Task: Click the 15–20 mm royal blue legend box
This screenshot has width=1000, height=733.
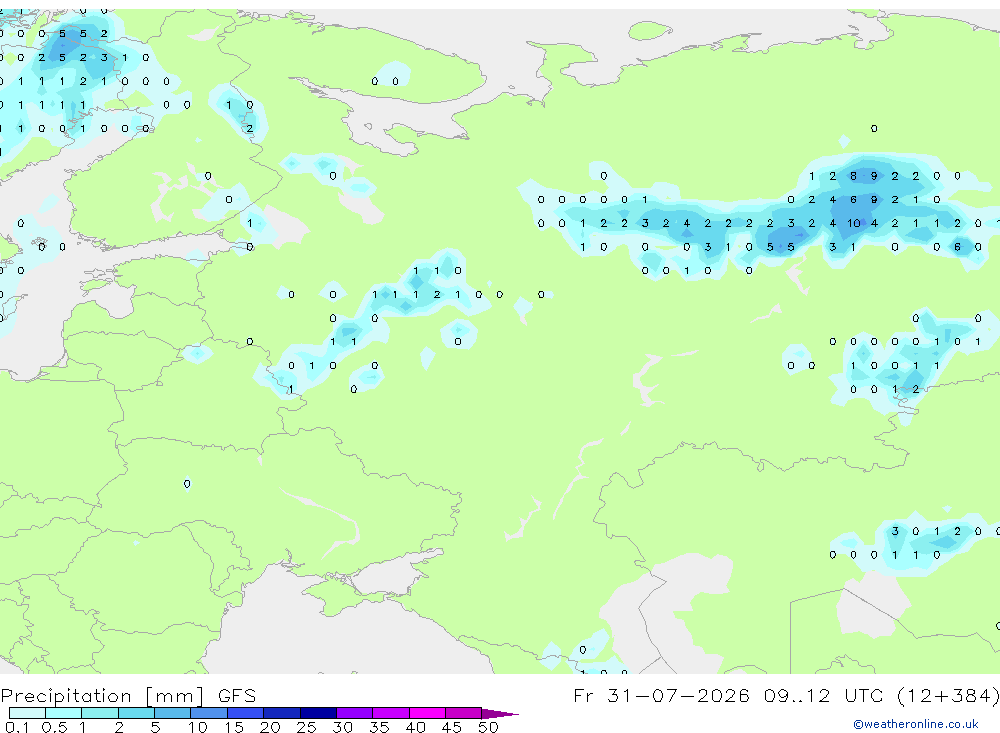Action: (246, 713)
